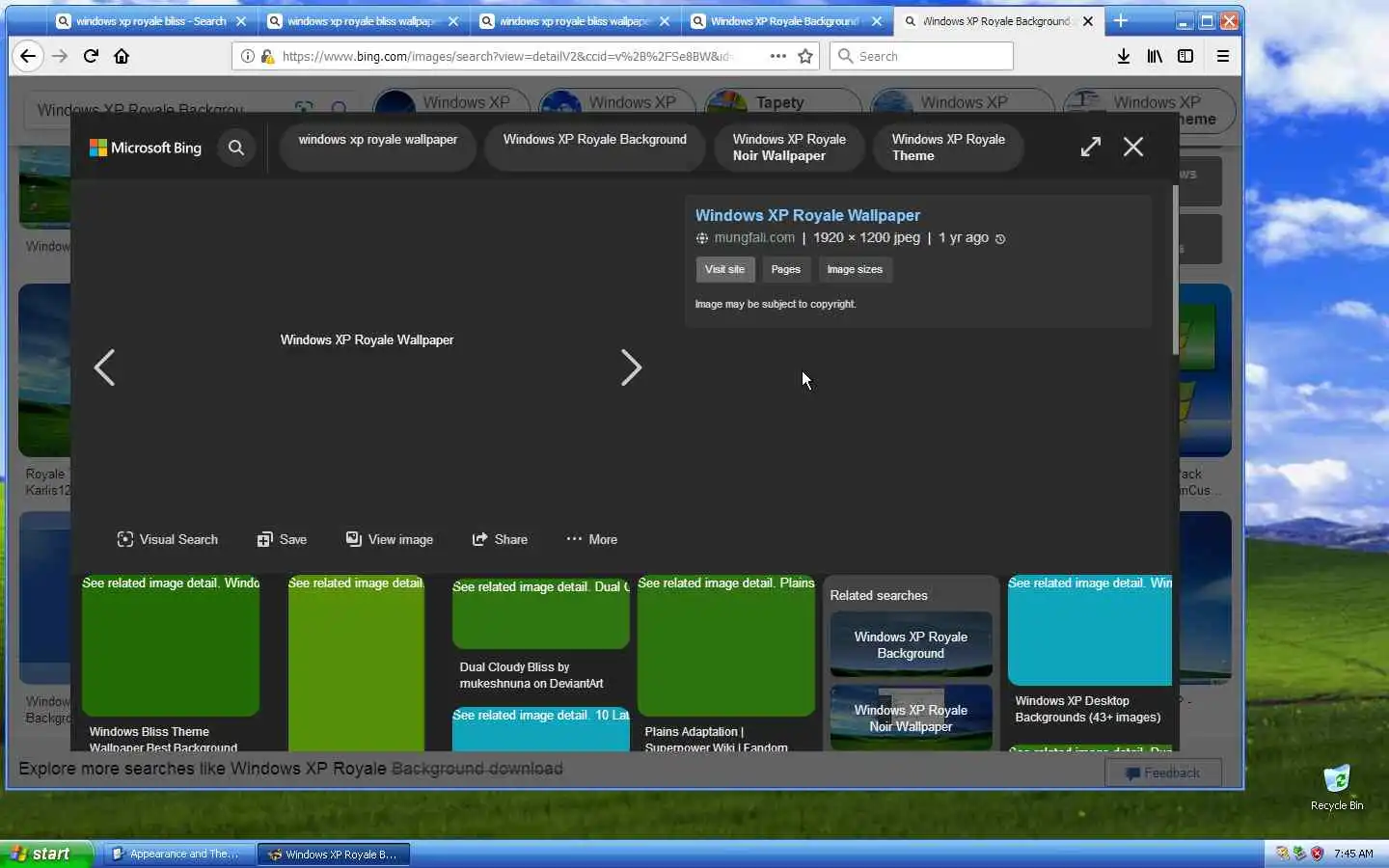Screen dimensions: 1389x868
Task: Open the Downloads arrow icon
Action: click(1124, 56)
